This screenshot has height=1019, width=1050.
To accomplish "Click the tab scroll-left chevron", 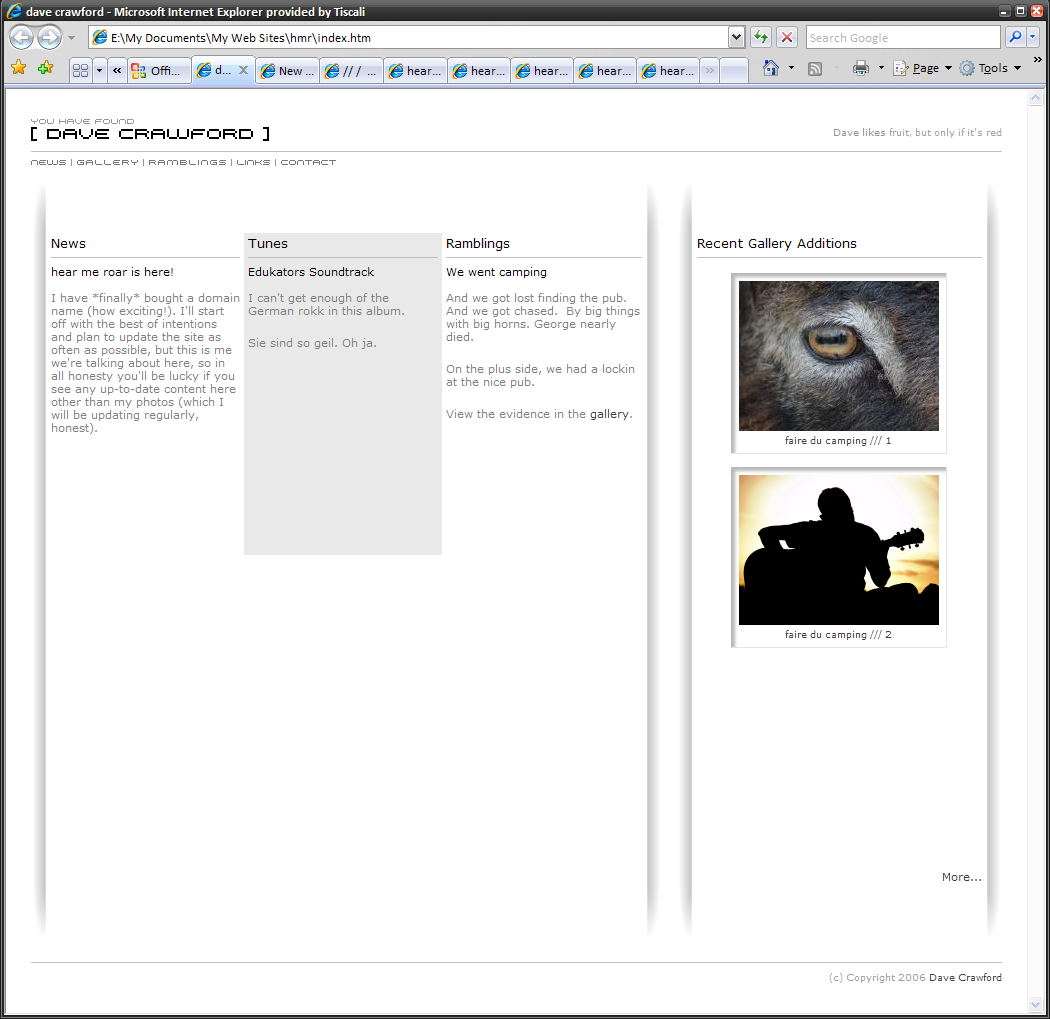I will pyautogui.click(x=117, y=70).
